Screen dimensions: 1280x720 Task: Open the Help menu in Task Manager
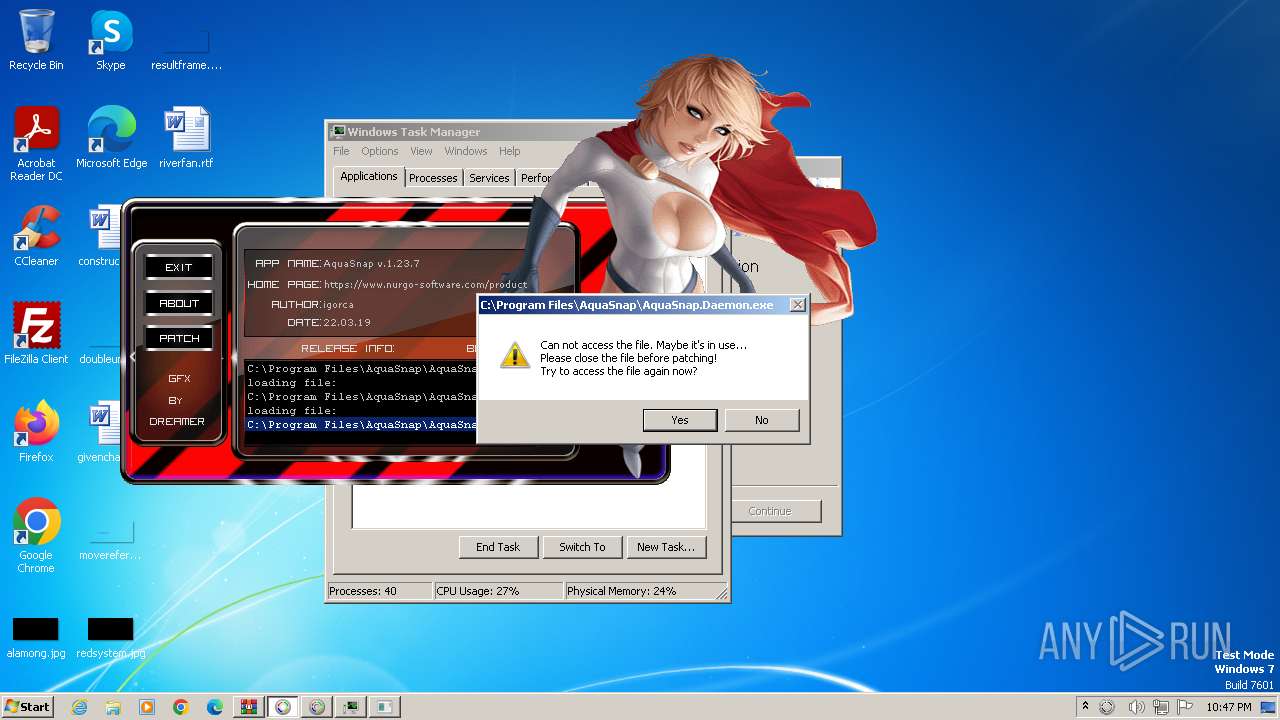(x=510, y=151)
